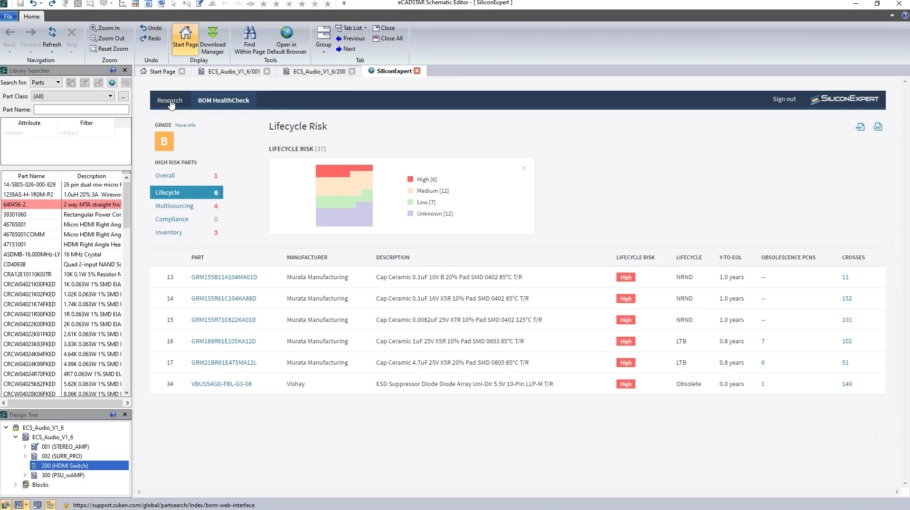Screen dimensions: 910x510
Task: Click the Part Class ellipsis browse button
Action: coord(123,96)
